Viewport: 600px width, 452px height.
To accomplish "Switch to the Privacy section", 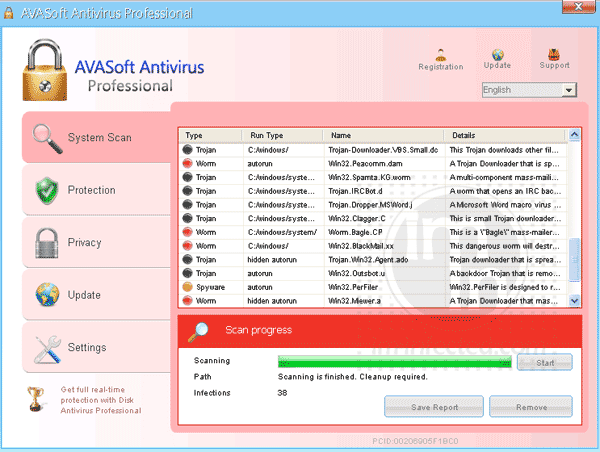I will point(96,243).
